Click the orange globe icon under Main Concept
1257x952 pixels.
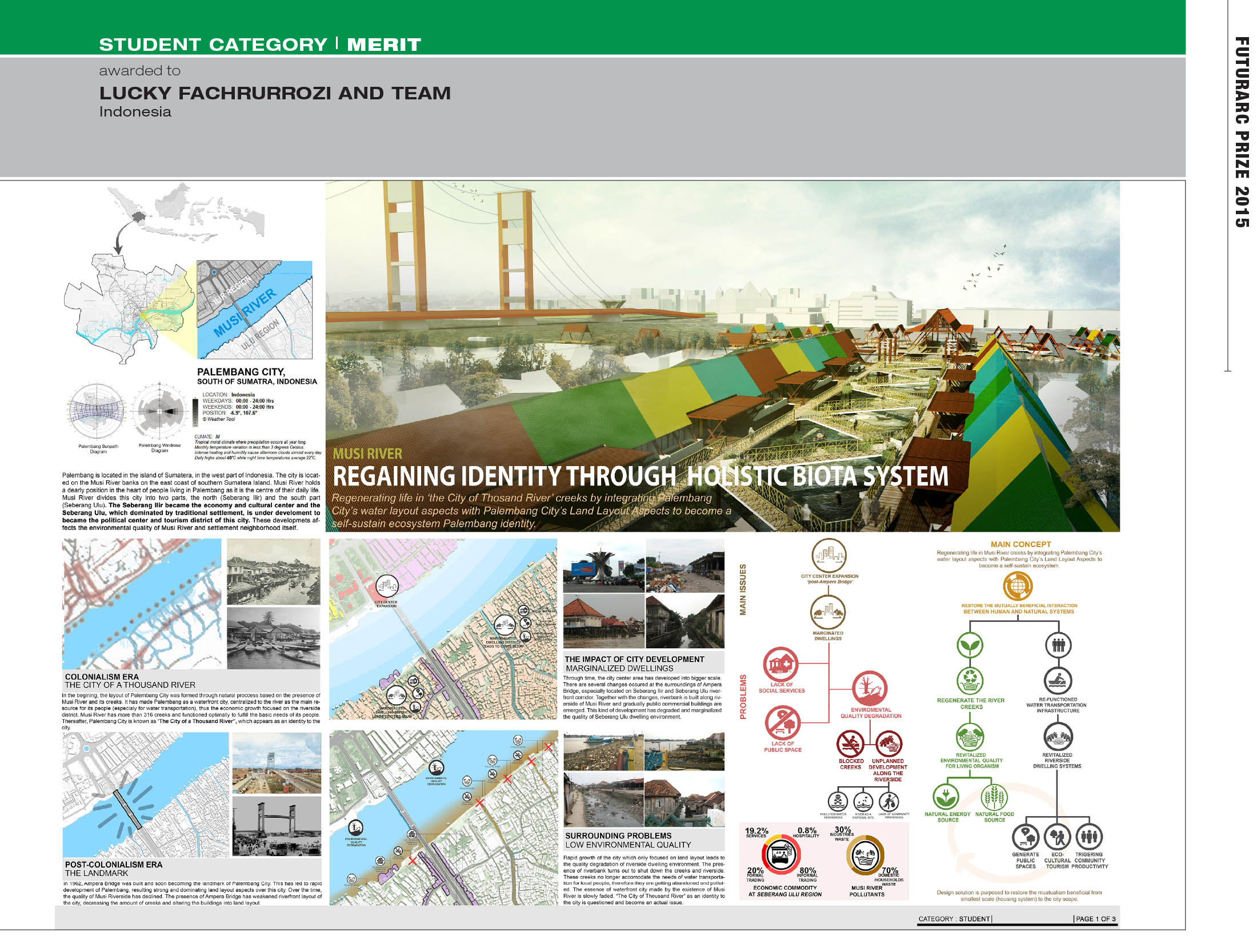point(1018,587)
